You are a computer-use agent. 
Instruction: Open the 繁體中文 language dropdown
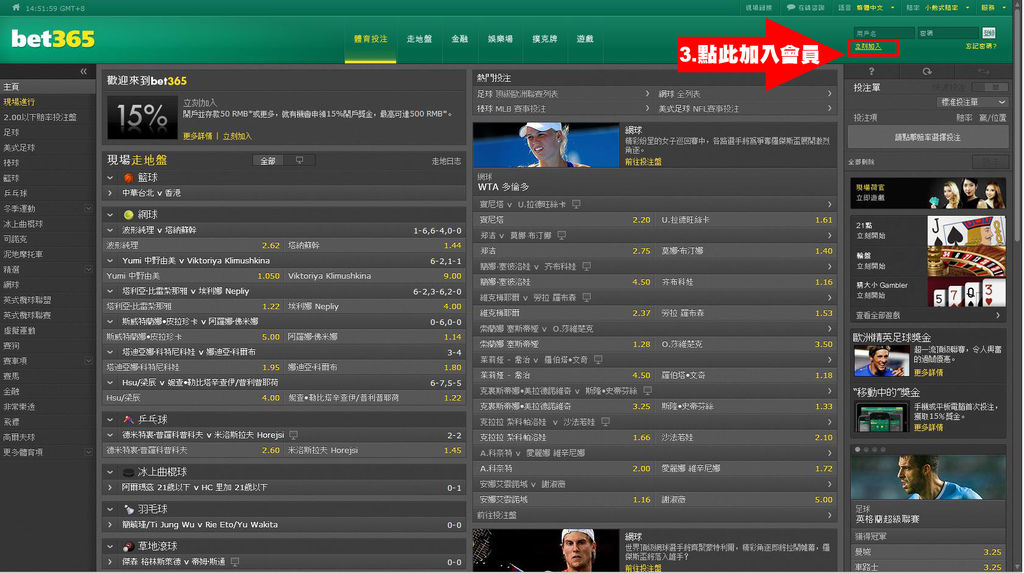875,8
